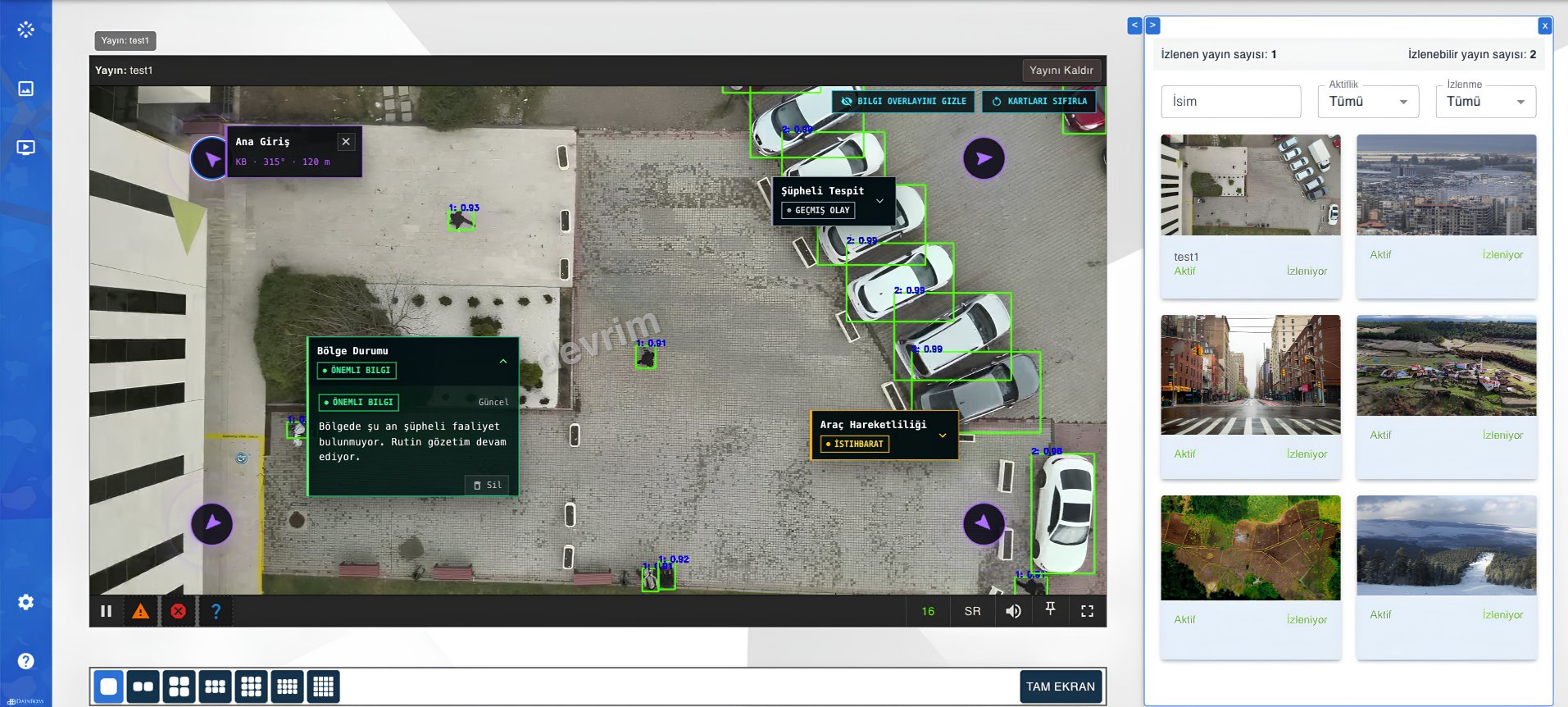Screen dimensions: 1568x707
Task: Click the GEÇMİŞ OLAY tag
Action: point(818,210)
